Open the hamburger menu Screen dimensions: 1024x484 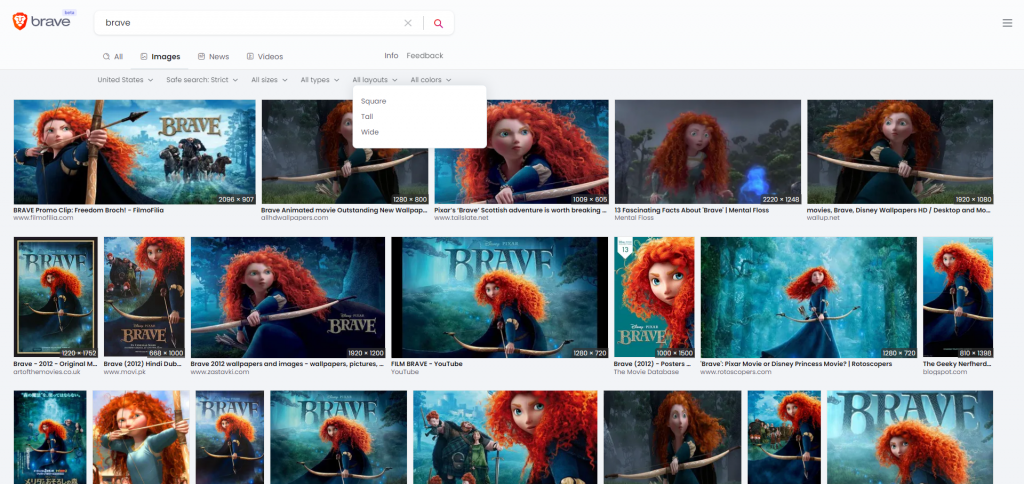pyautogui.click(x=1007, y=23)
